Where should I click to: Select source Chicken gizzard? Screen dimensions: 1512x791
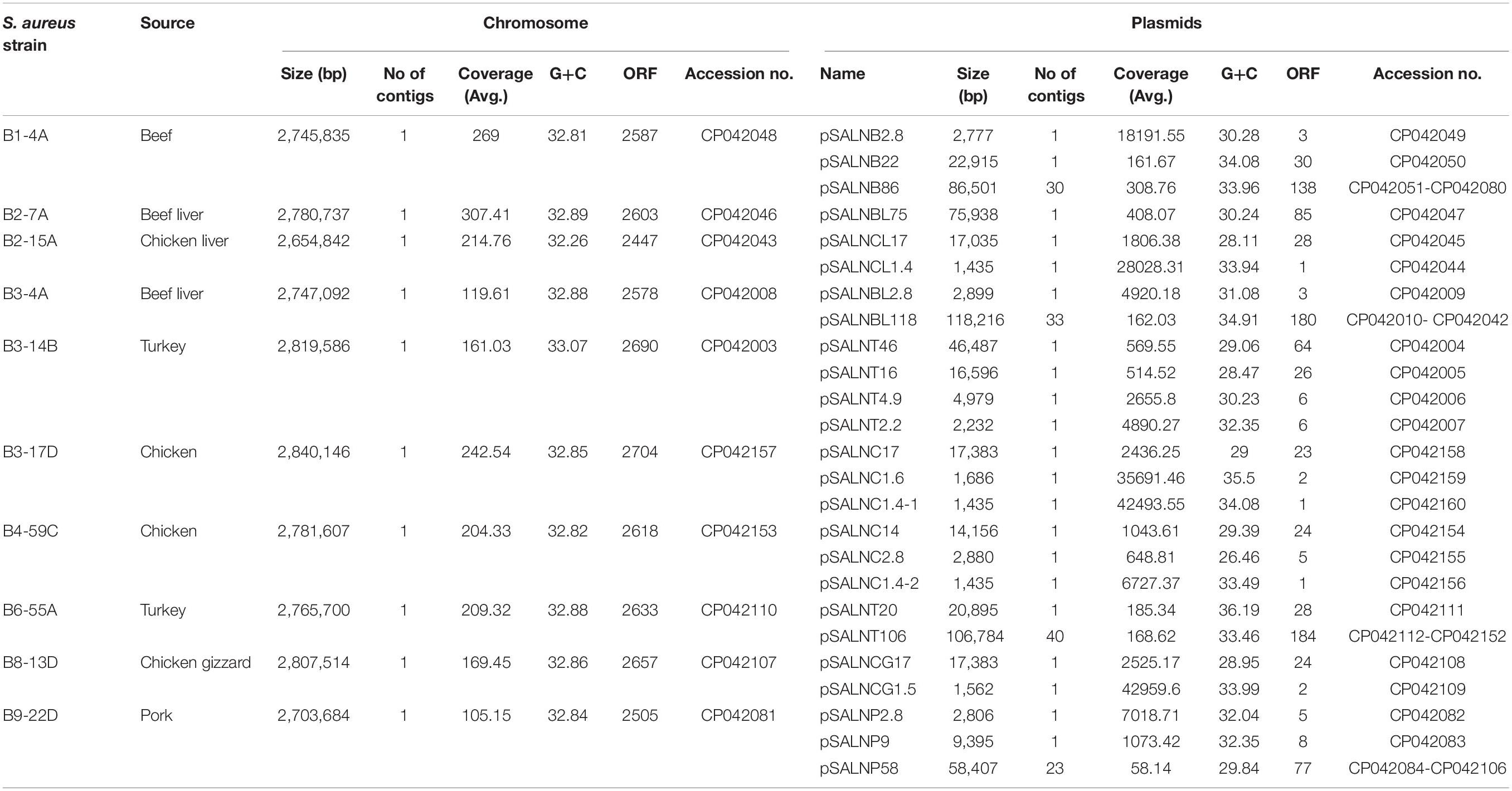click(x=196, y=662)
